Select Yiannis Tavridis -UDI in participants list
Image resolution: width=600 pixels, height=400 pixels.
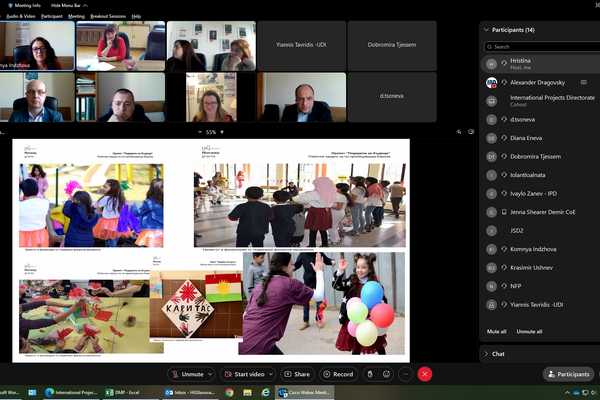click(540, 304)
